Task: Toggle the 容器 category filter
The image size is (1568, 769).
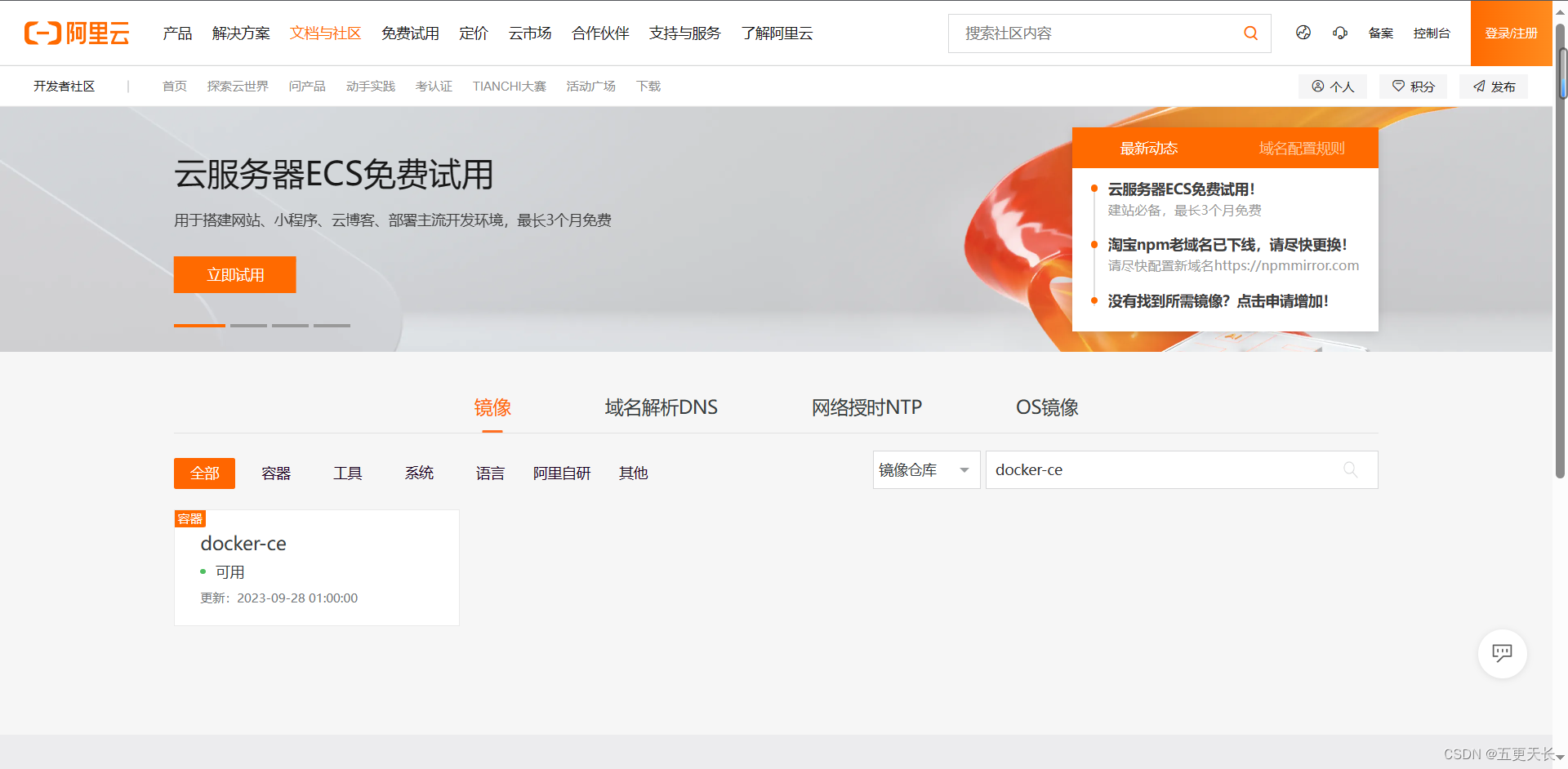Action: point(275,473)
